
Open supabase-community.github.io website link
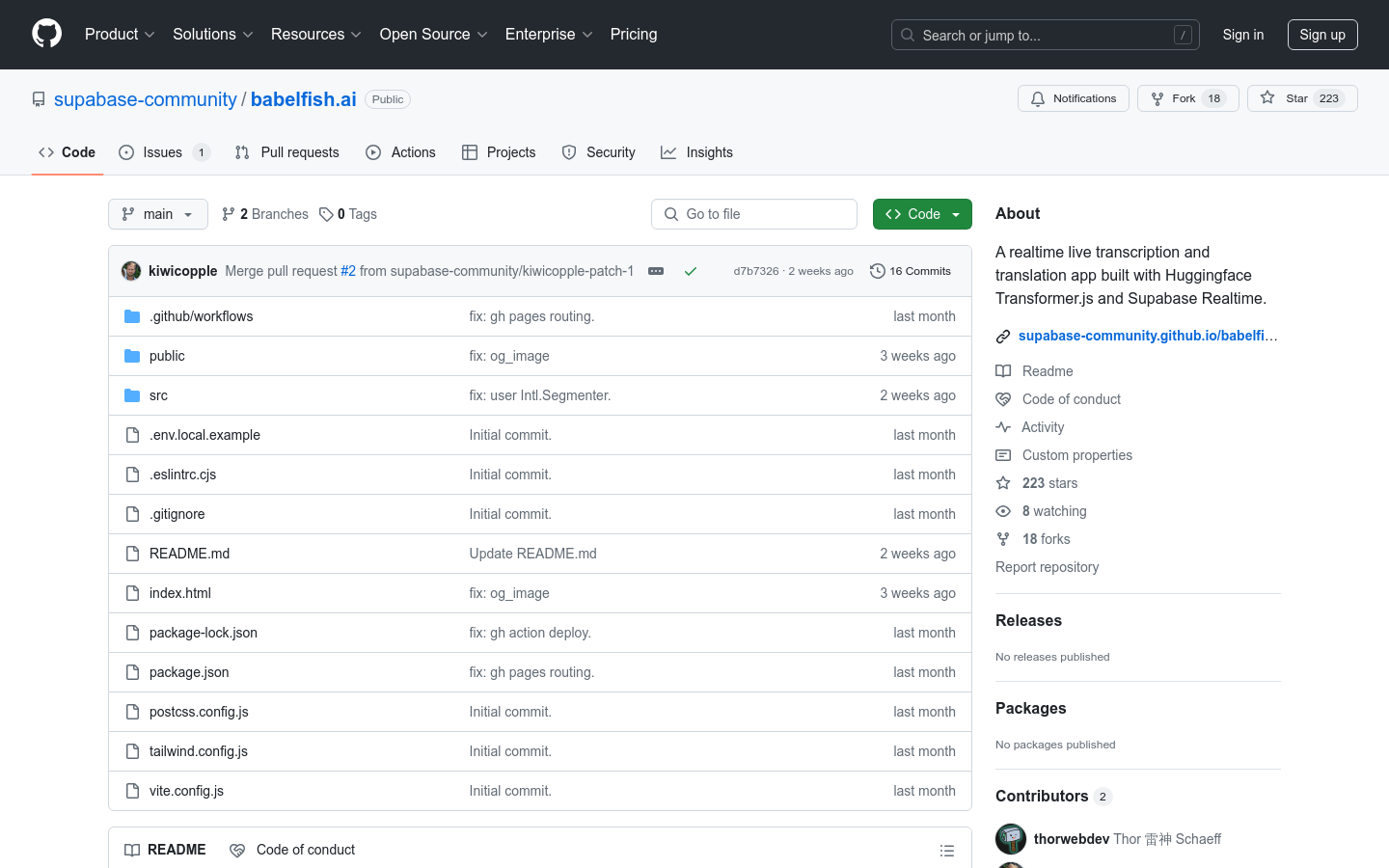(1147, 336)
